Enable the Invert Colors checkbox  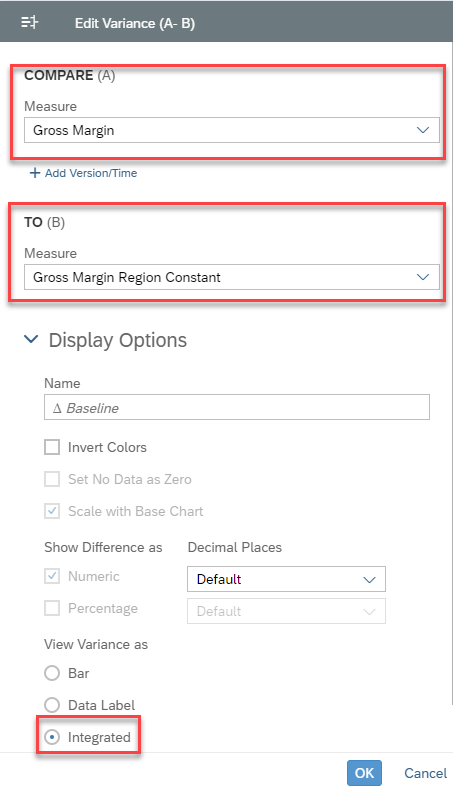click(x=52, y=447)
